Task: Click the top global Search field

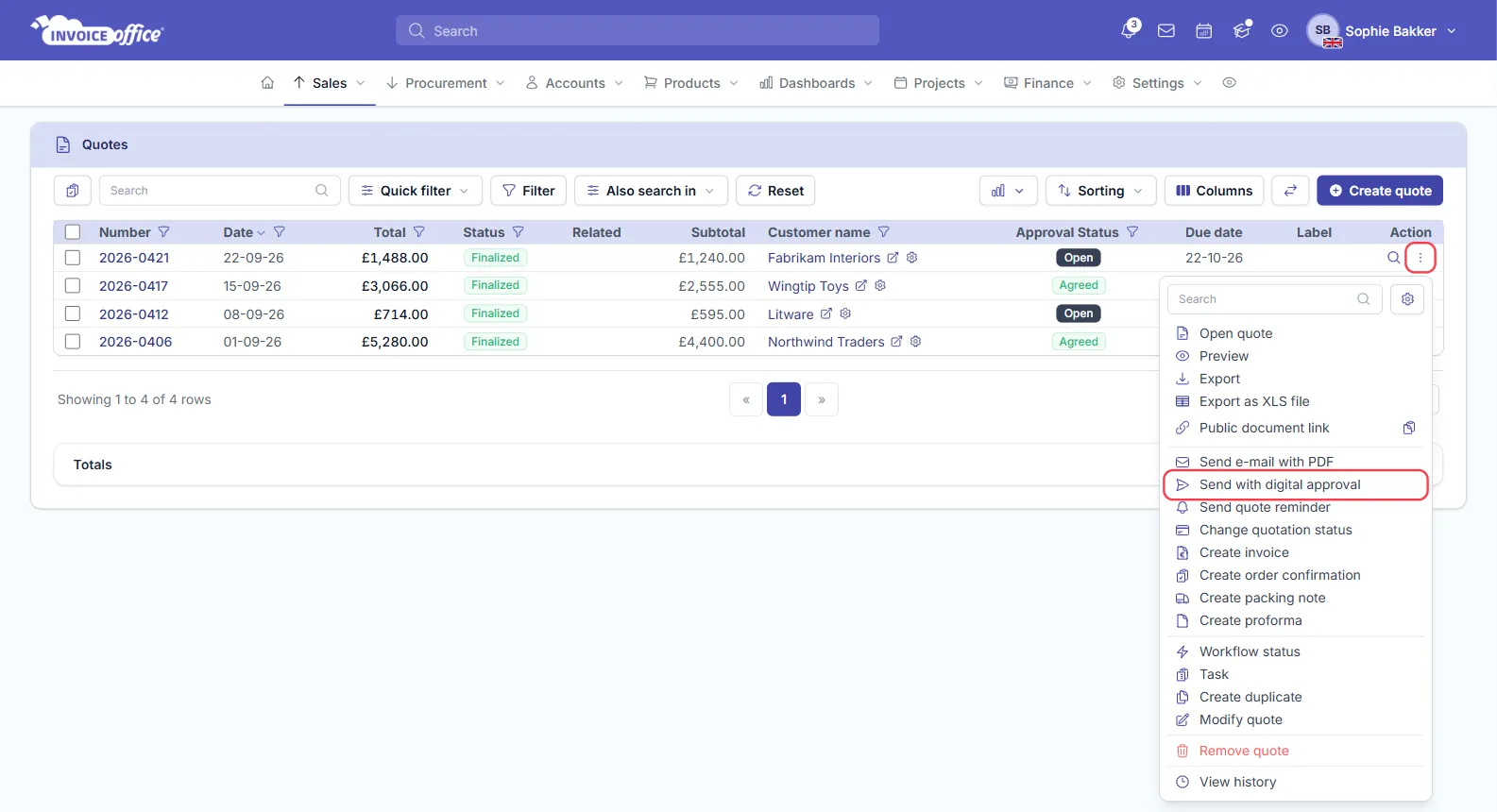Action: 638,30
